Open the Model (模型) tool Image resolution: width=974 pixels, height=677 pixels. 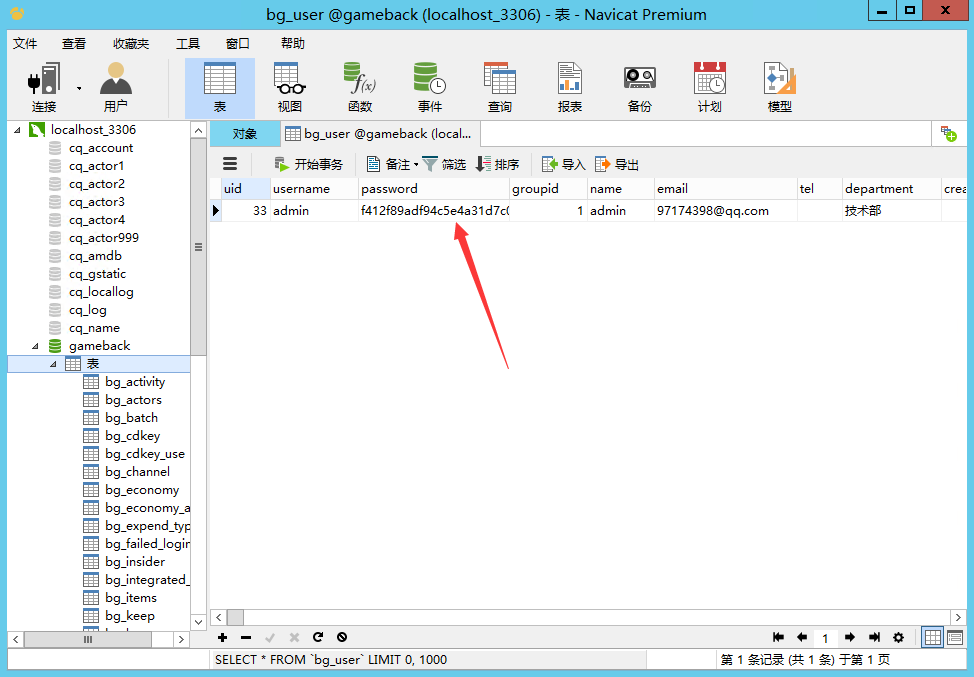779,87
